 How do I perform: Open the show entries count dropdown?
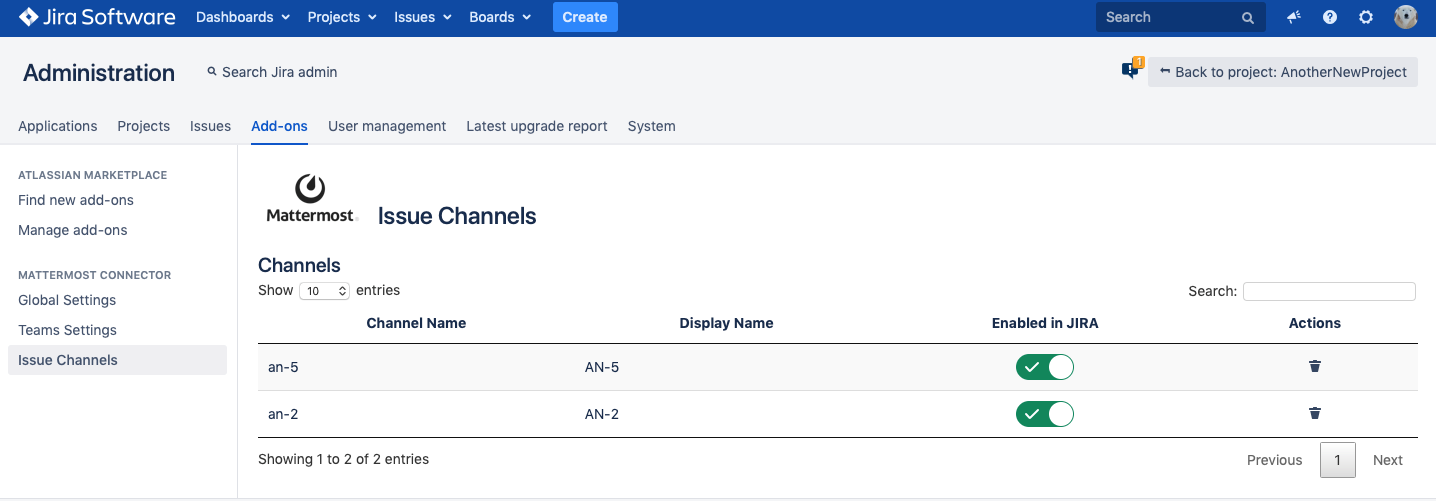pyautogui.click(x=324, y=291)
